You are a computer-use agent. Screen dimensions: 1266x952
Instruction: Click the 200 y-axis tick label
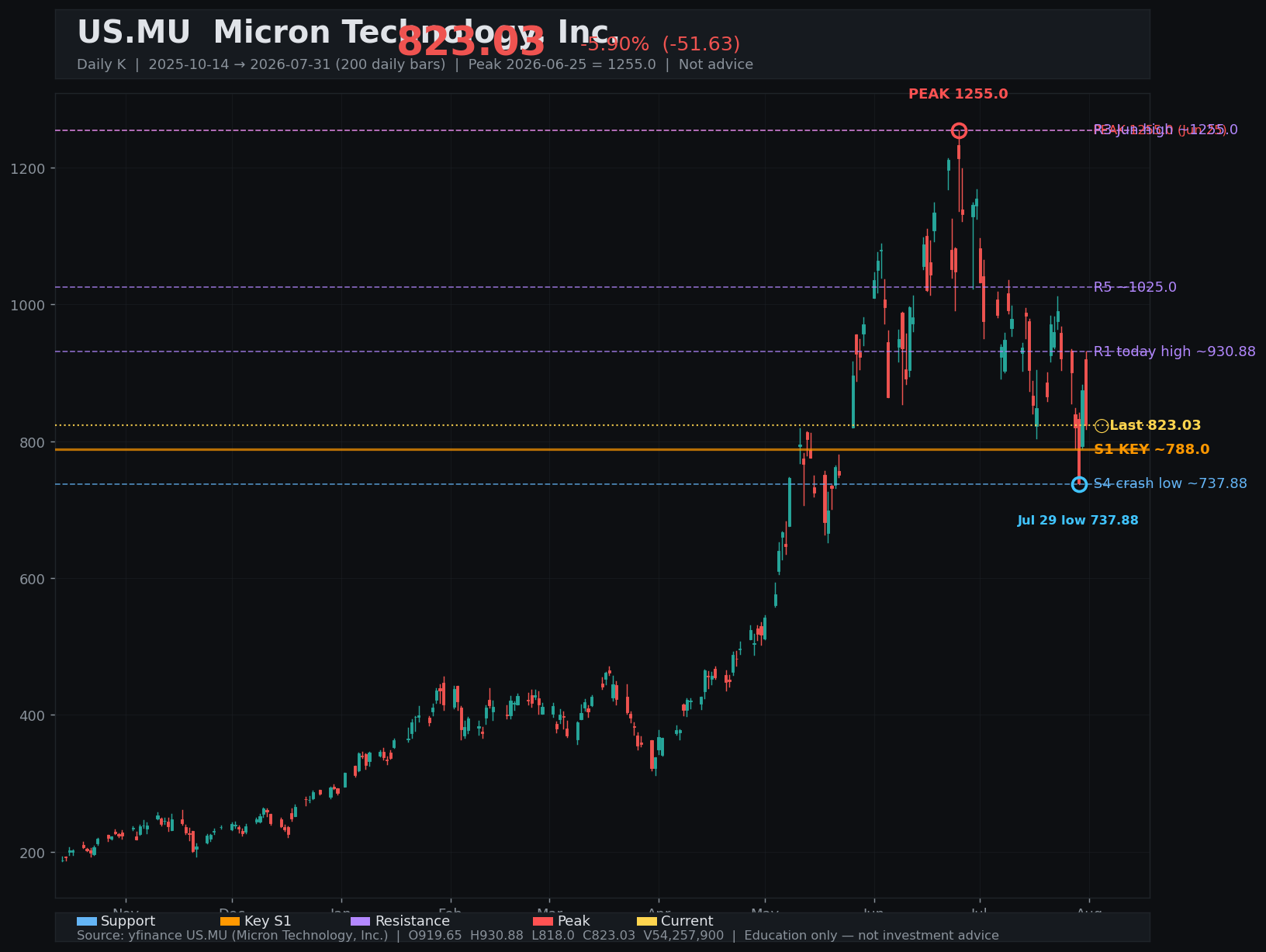coord(33,853)
